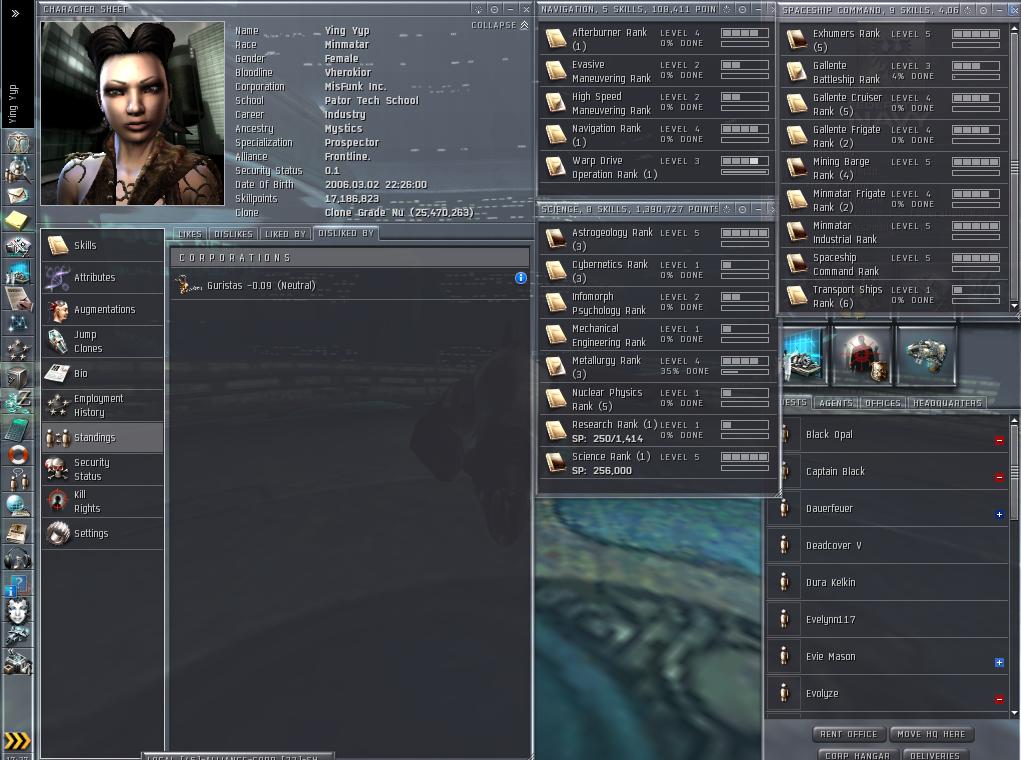Switch to the Likes tab
This screenshot has width=1021, height=760.
pos(189,234)
